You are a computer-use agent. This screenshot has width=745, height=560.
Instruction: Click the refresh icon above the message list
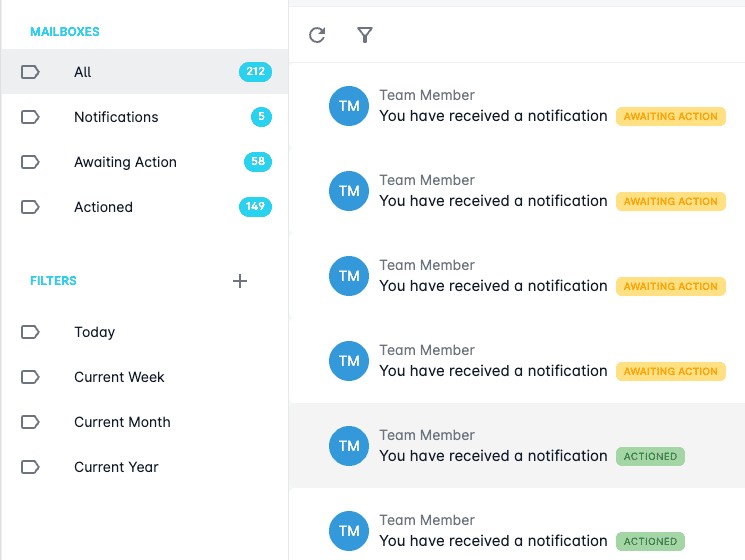tap(317, 35)
